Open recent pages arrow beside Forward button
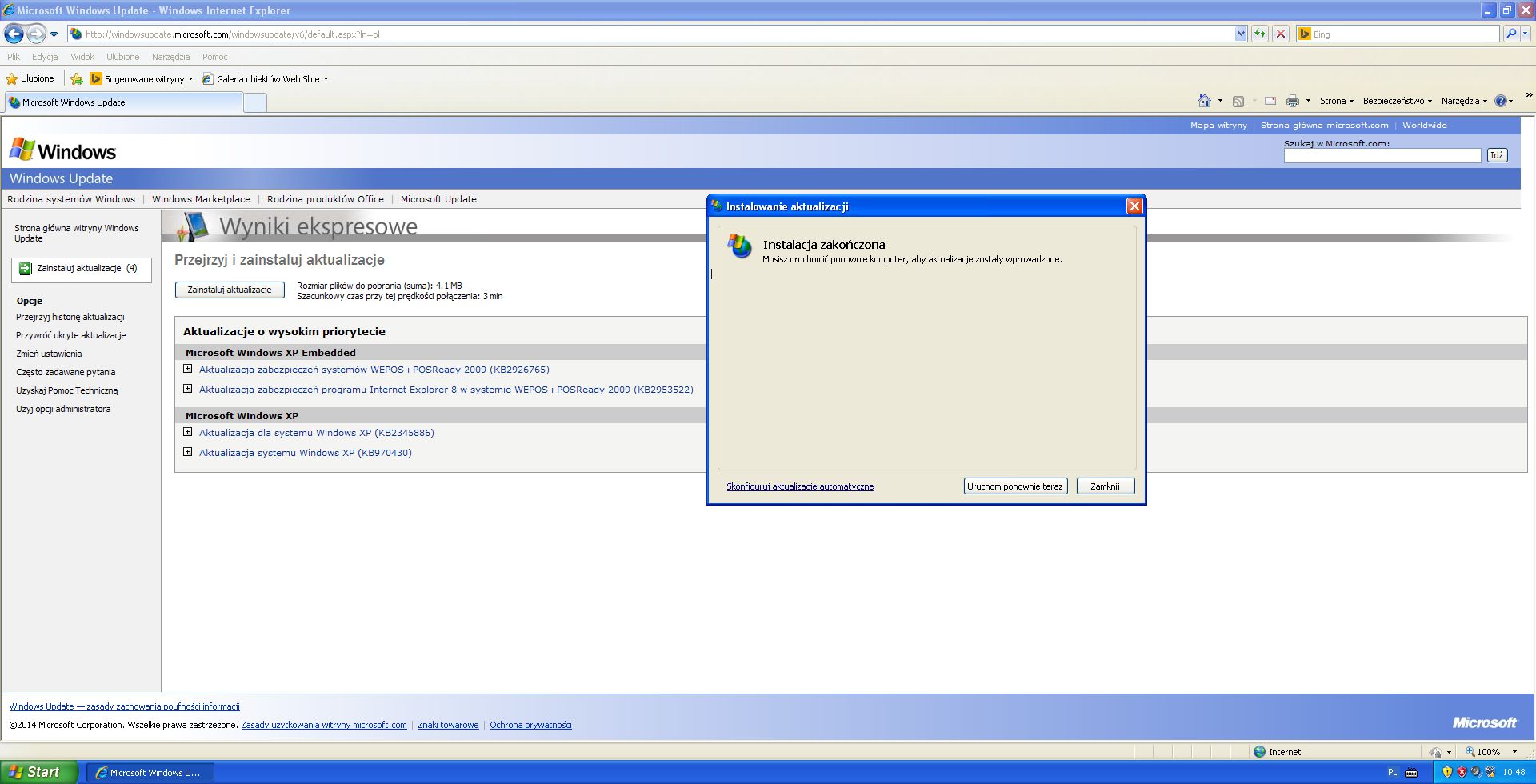This screenshot has height=784, width=1536. 54,34
